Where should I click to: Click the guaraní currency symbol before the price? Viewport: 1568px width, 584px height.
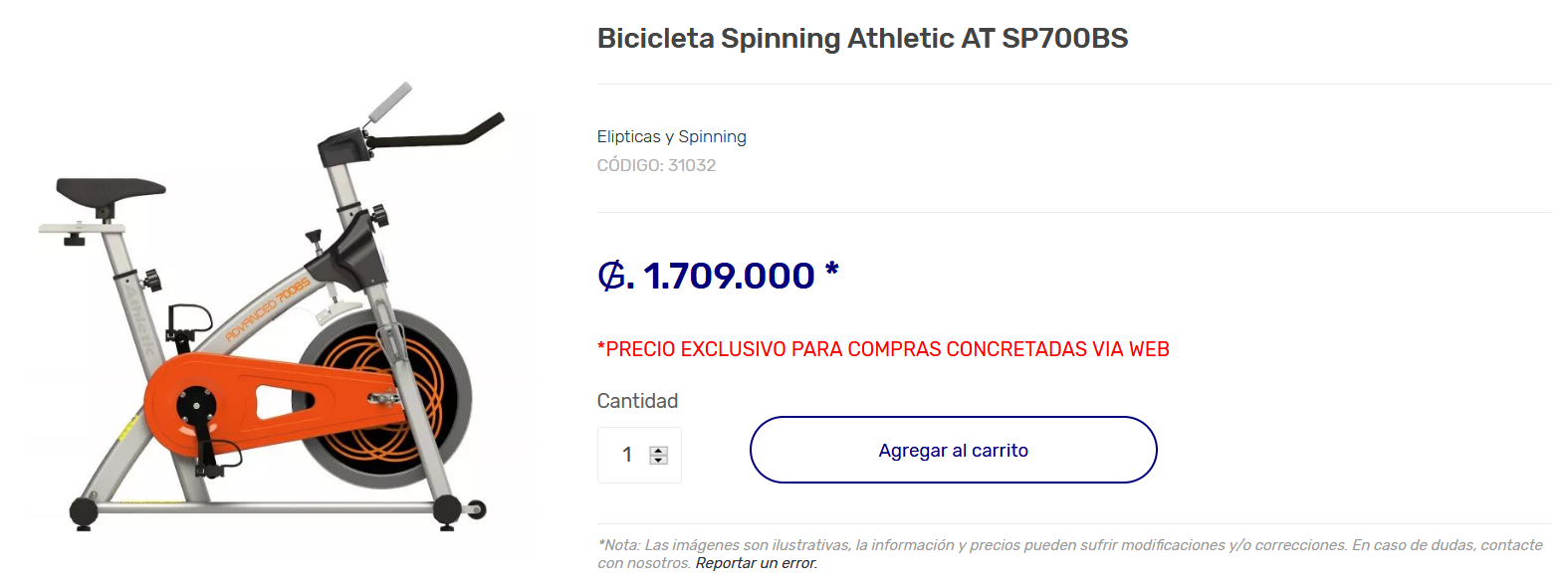tap(612, 276)
